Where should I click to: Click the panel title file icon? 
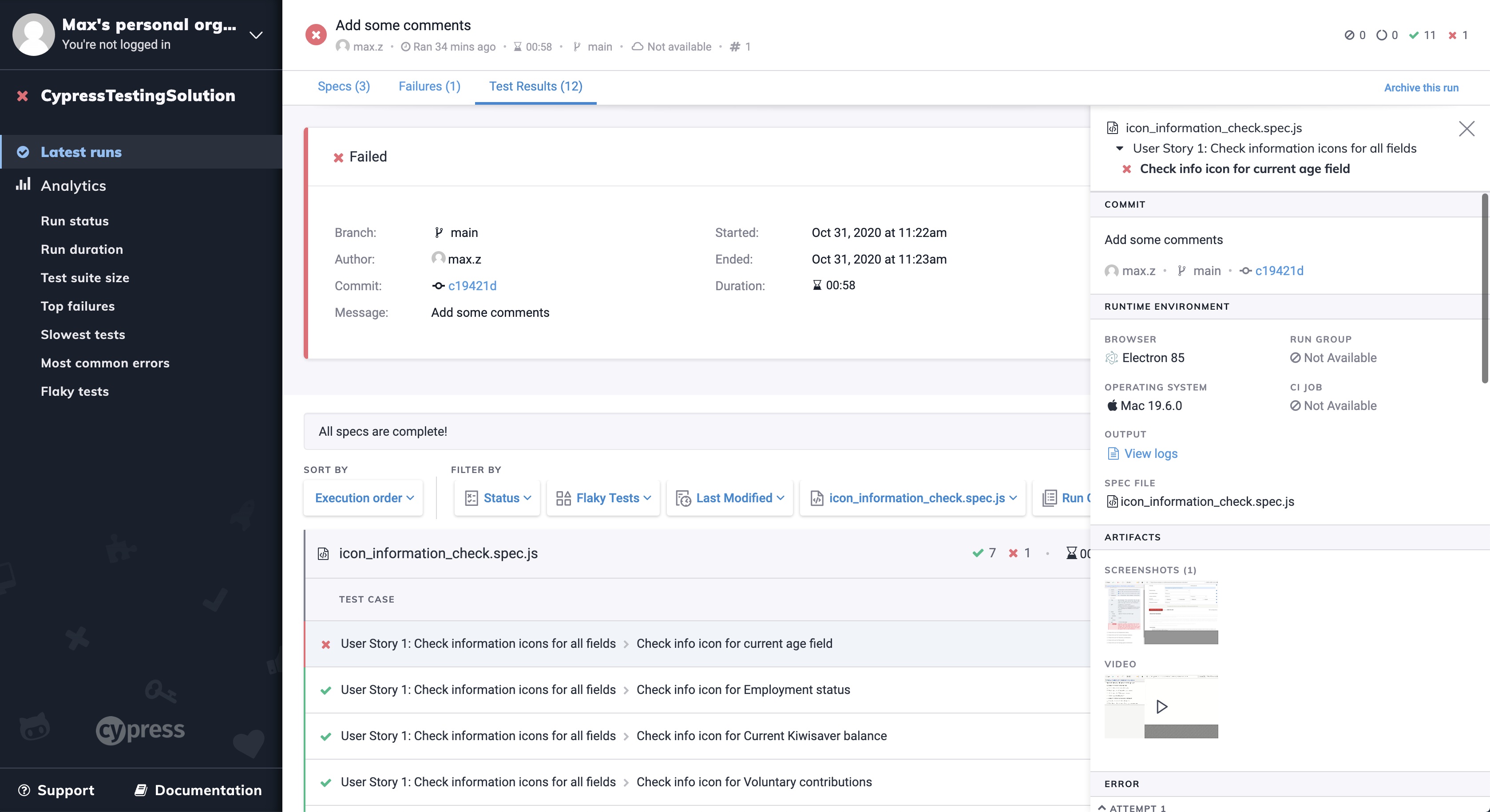click(x=1112, y=128)
